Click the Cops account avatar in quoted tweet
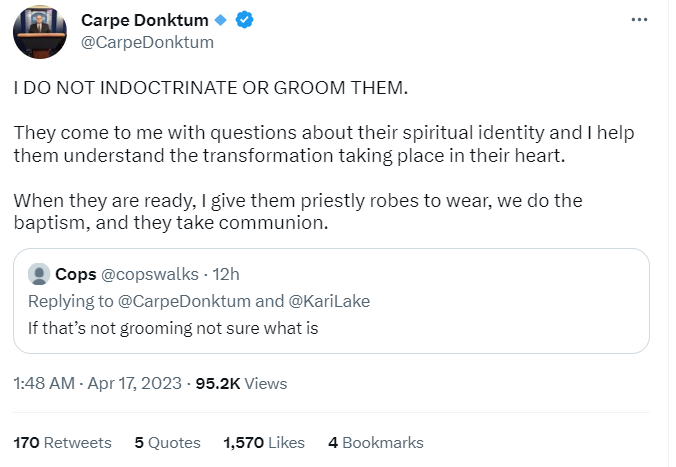This screenshot has width=676, height=467. coord(39,275)
